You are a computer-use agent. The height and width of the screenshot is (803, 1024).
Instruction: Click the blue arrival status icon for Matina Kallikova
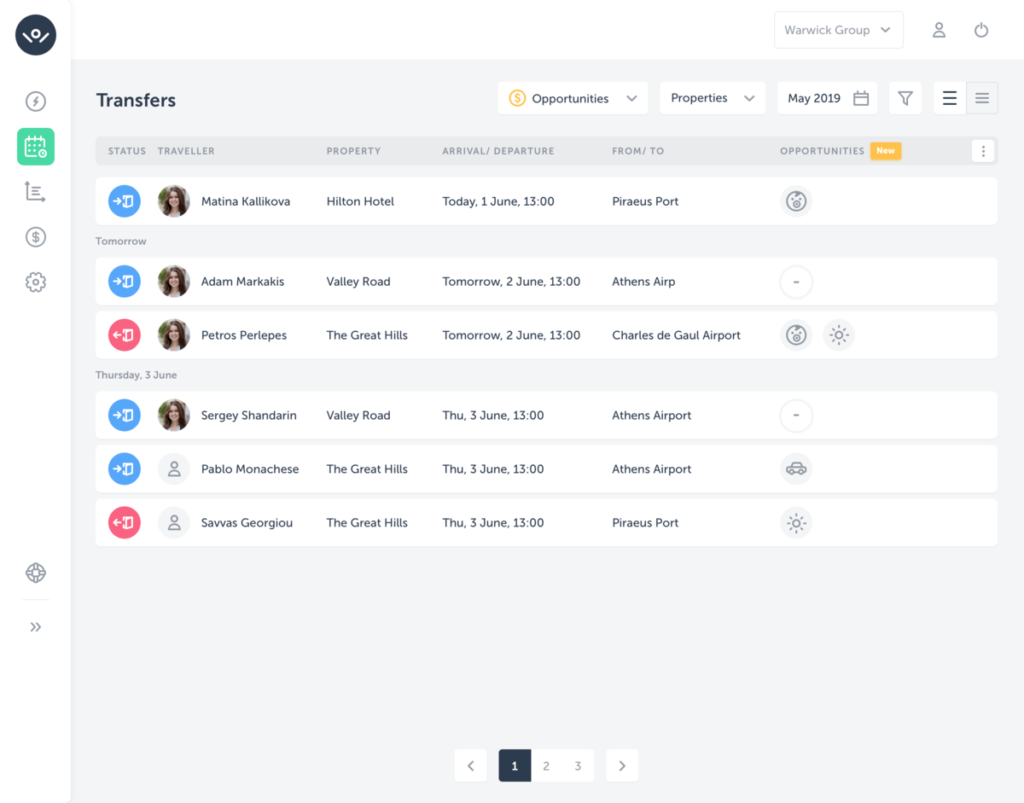point(124,201)
